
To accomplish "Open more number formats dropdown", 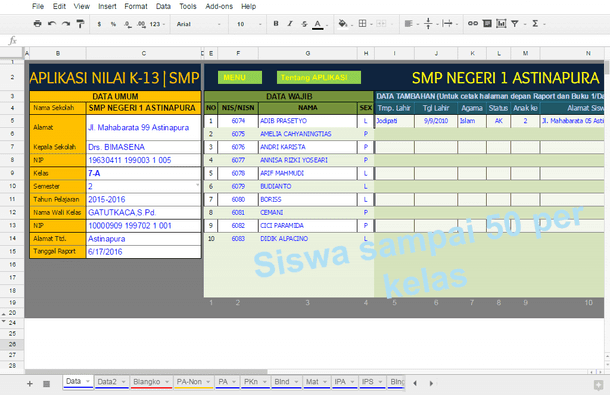I will [x=157, y=24].
